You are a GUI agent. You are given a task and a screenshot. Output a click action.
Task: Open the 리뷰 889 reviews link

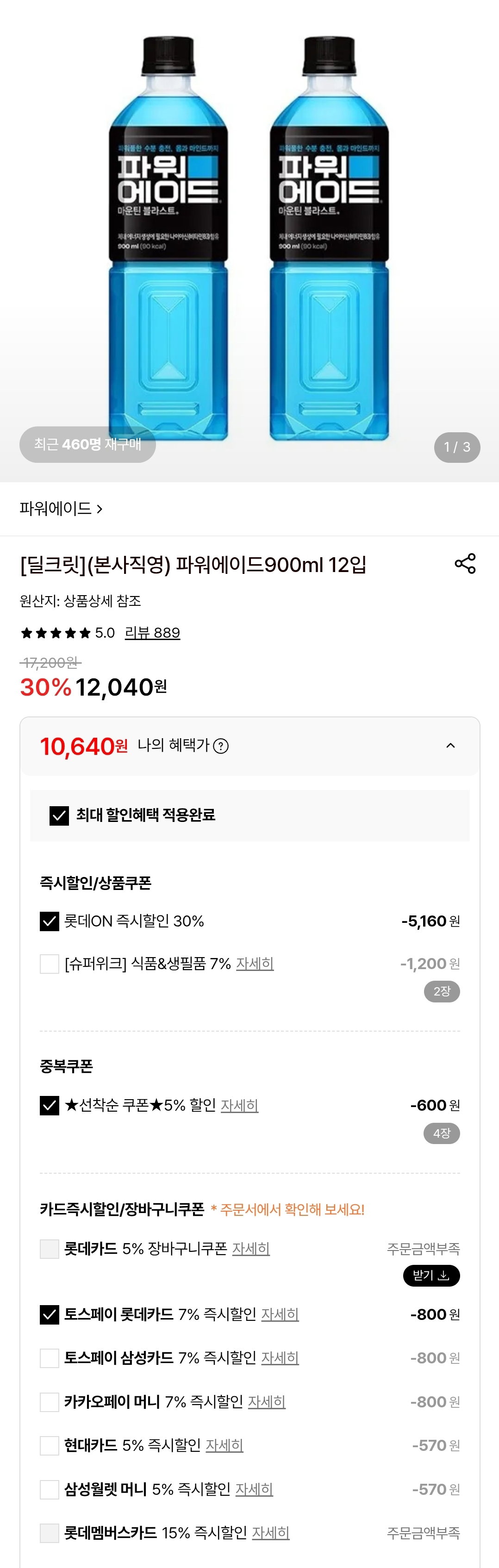pos(152,633)
